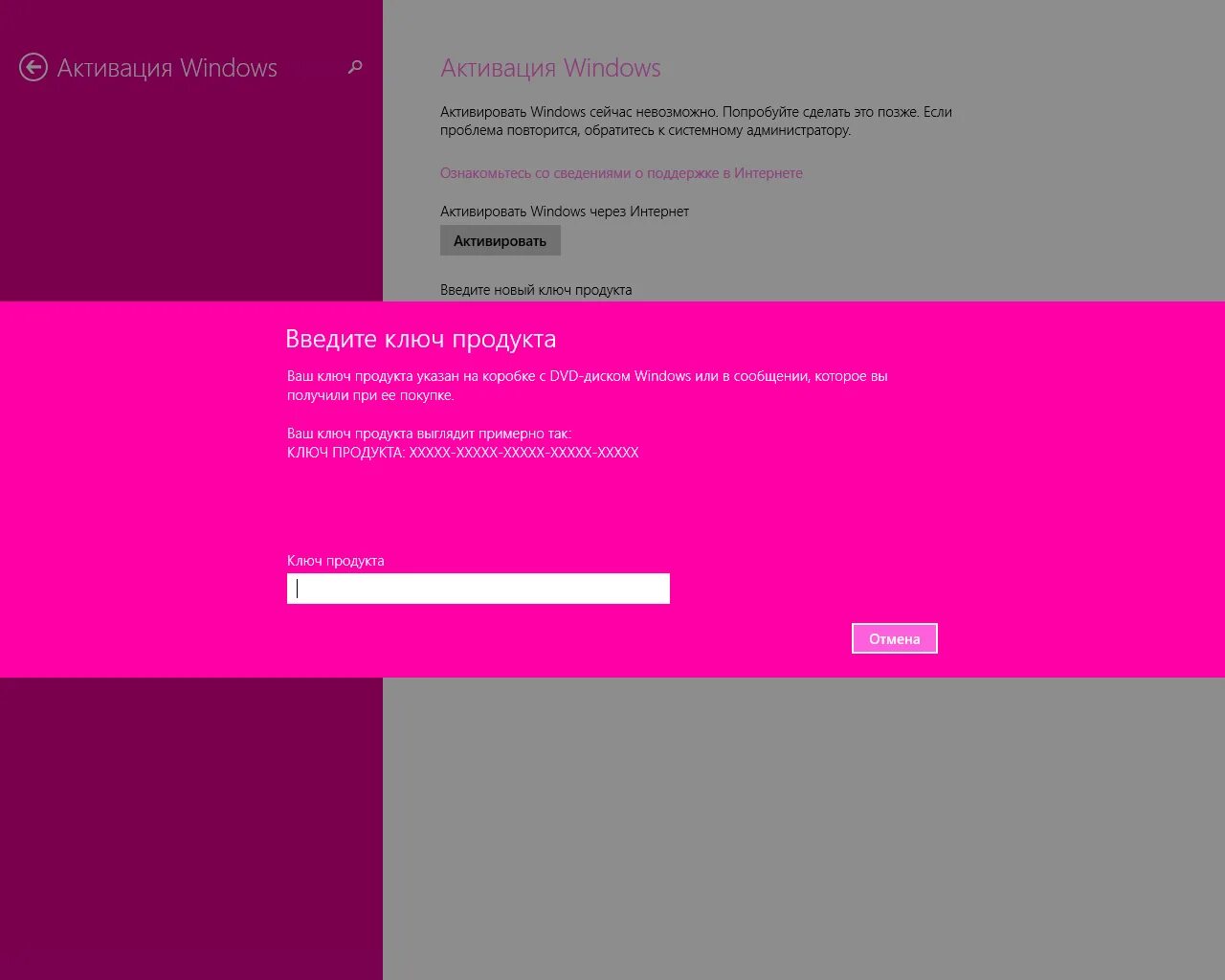Click the Введите новый ключ продукта label
The width and height of the screenshot is (1225, 980).
(x=536, y=290)
